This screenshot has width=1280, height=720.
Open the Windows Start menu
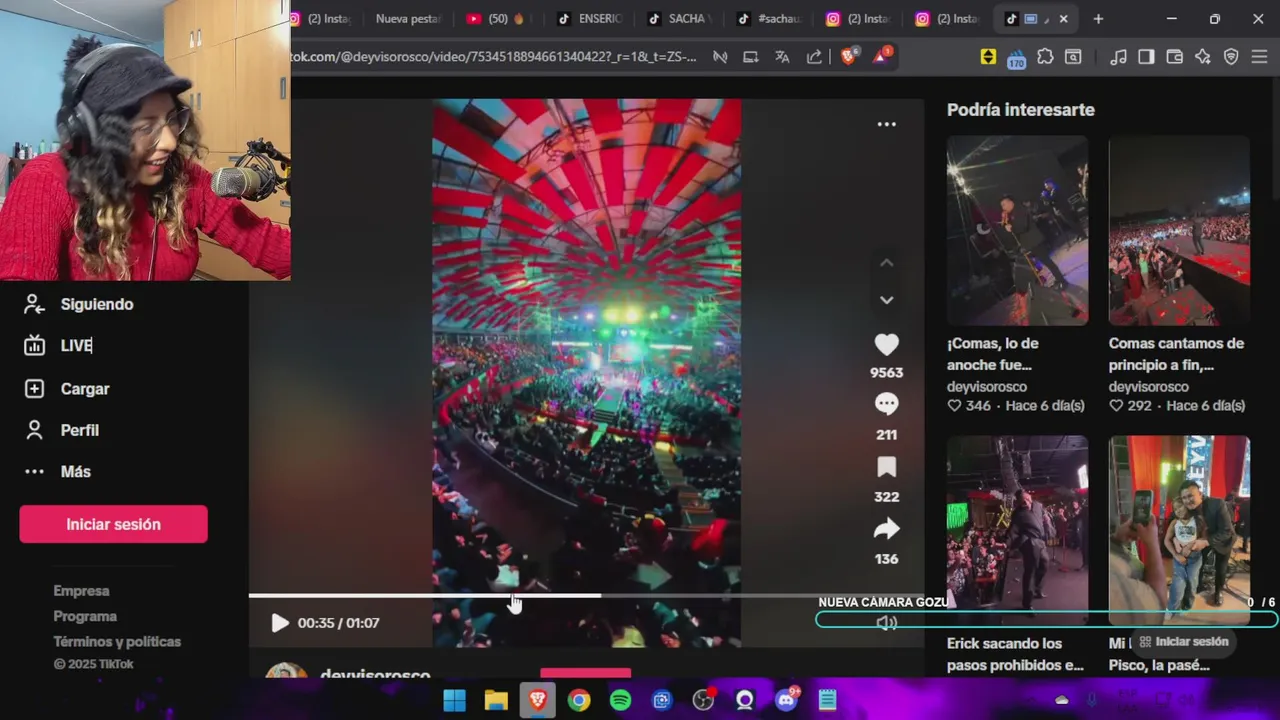[454, 700]
